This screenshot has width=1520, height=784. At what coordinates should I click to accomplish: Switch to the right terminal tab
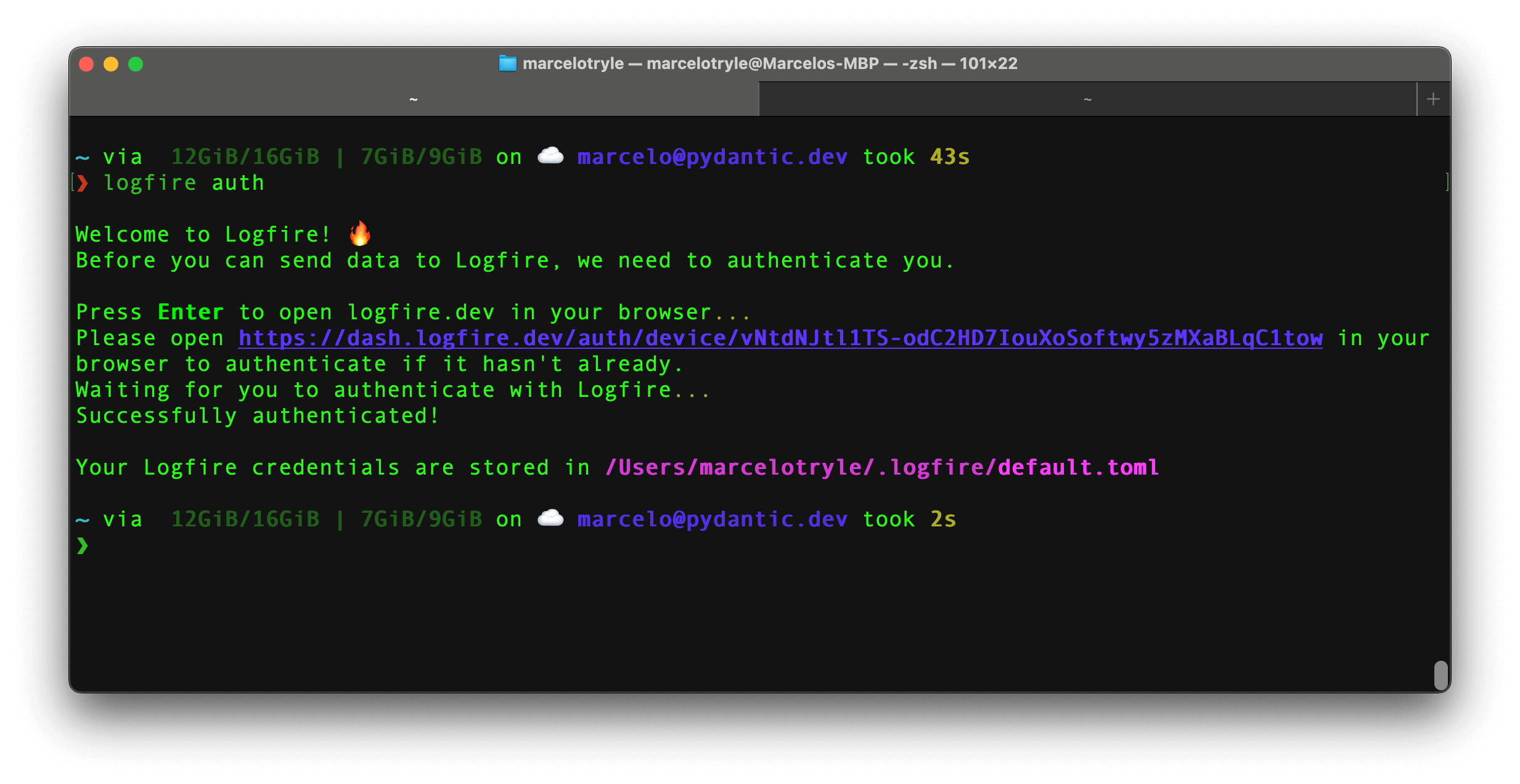click(1088, 99)
